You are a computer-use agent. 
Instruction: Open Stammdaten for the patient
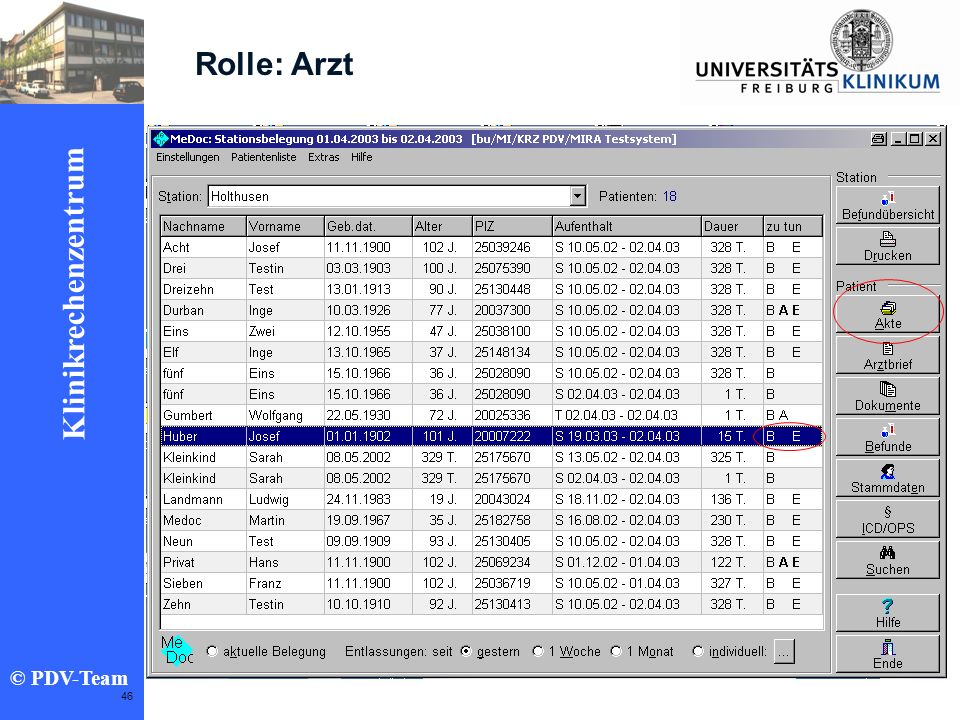click(887, 479)
